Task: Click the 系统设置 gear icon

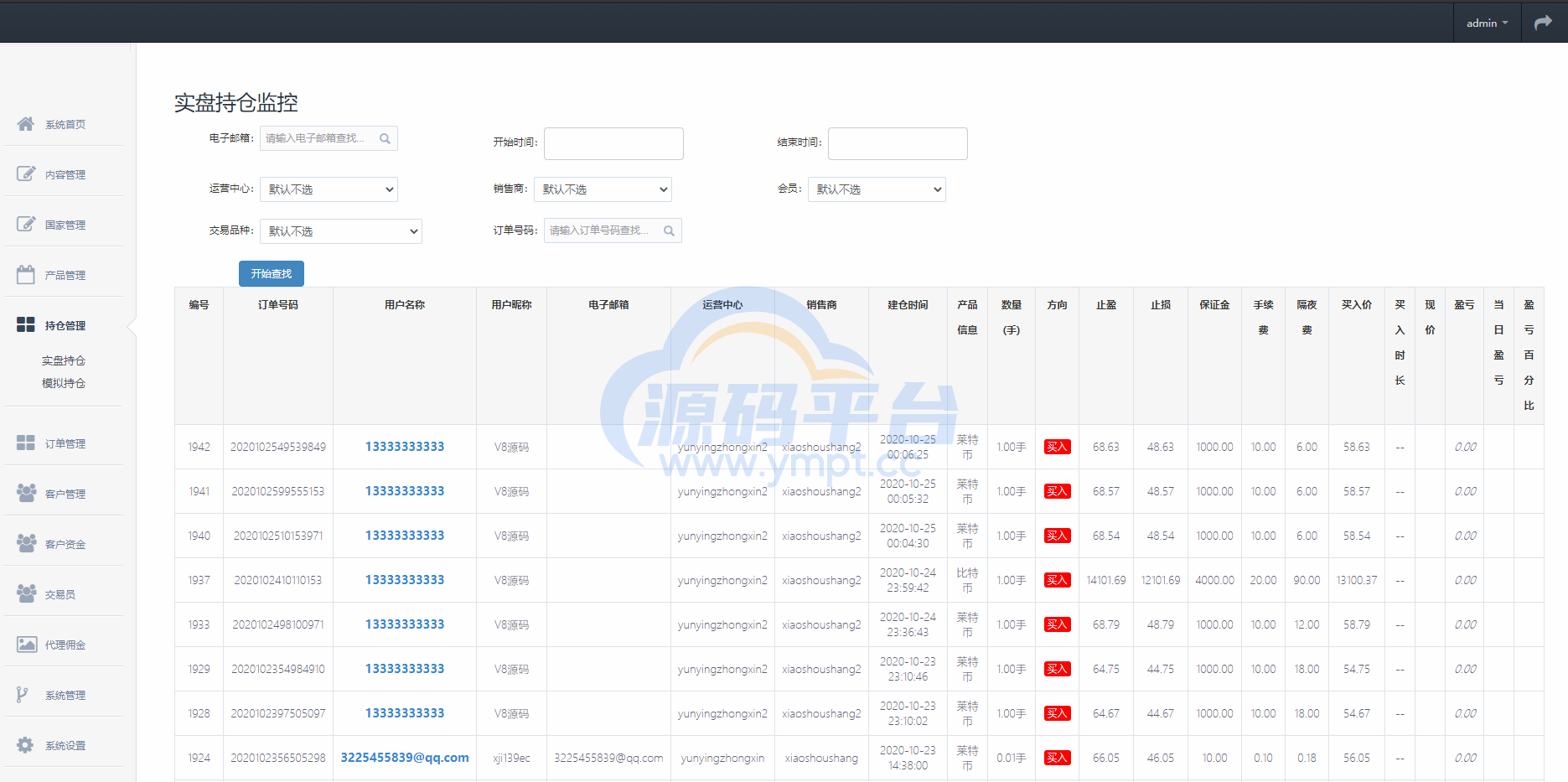Action: (25, 745)
